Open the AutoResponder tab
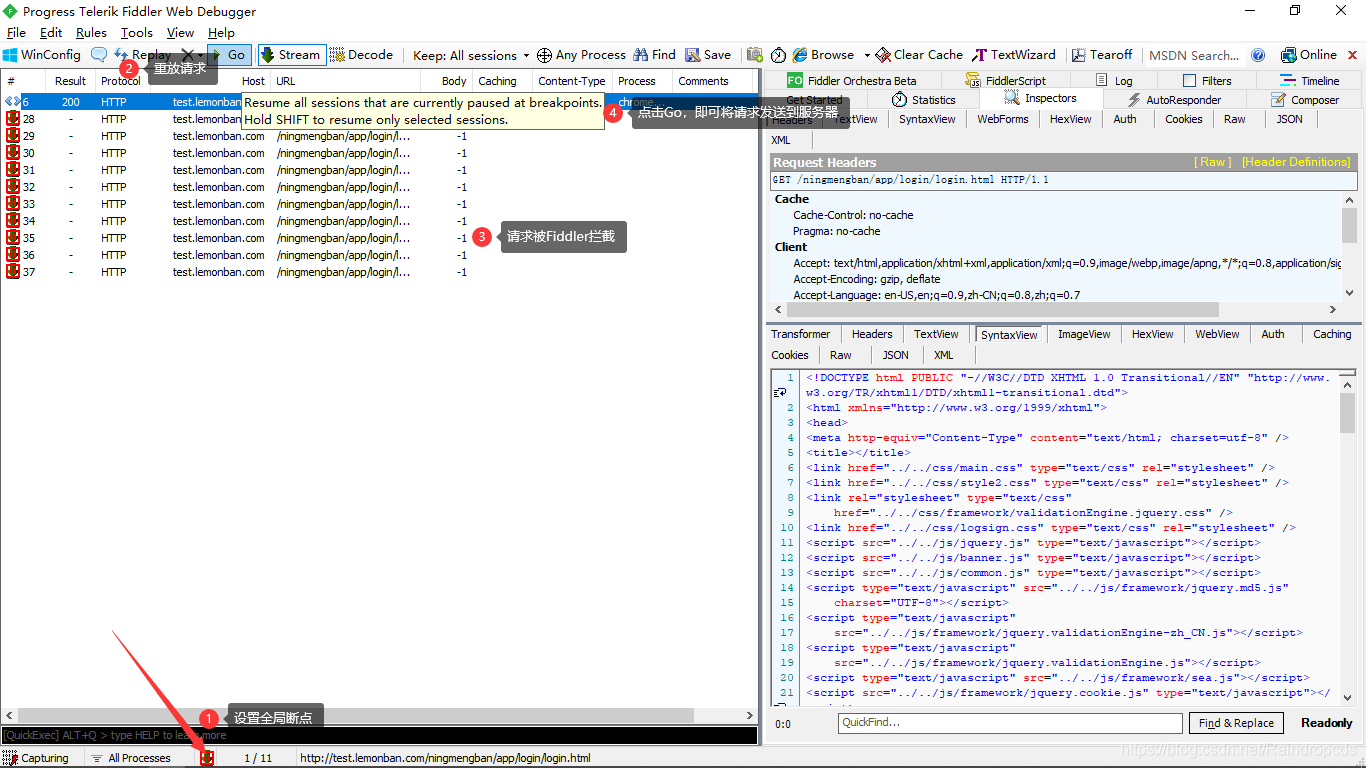This screenshot has width=1366, height=768. tap(1176, 100)
